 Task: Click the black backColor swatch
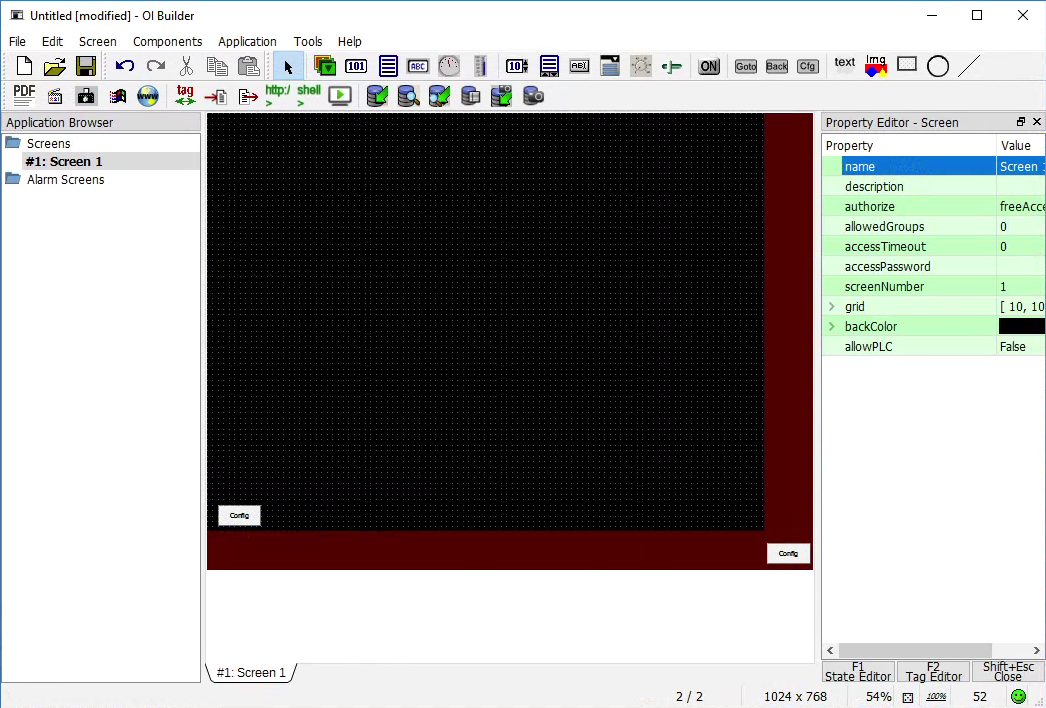coord(1021,327)
